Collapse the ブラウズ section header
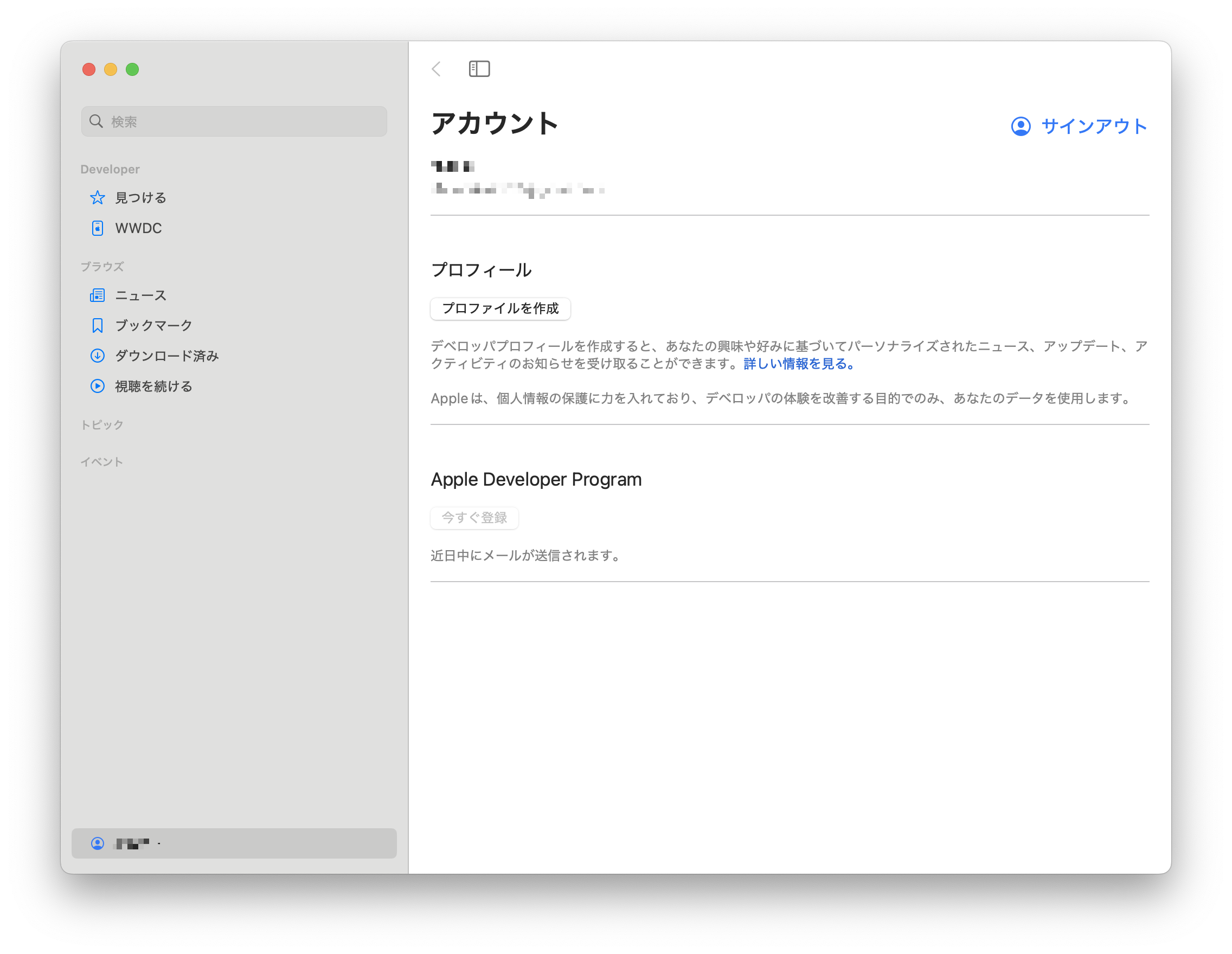 tap(102, 267)
